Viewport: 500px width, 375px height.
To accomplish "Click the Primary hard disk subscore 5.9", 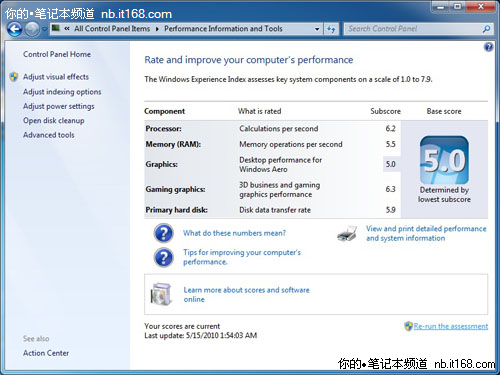I will tap(390, 210).
